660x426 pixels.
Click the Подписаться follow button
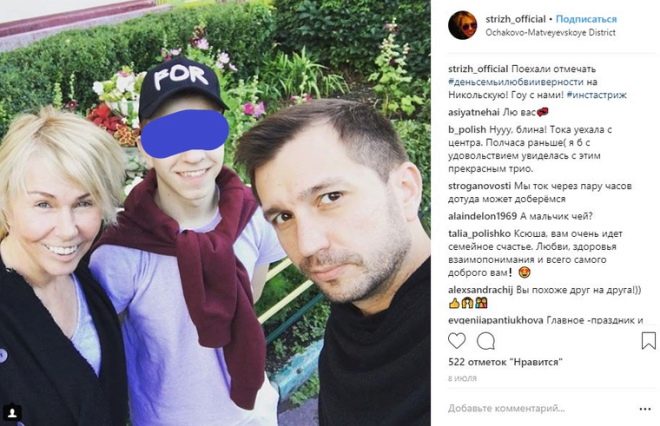tap(586, 19)
